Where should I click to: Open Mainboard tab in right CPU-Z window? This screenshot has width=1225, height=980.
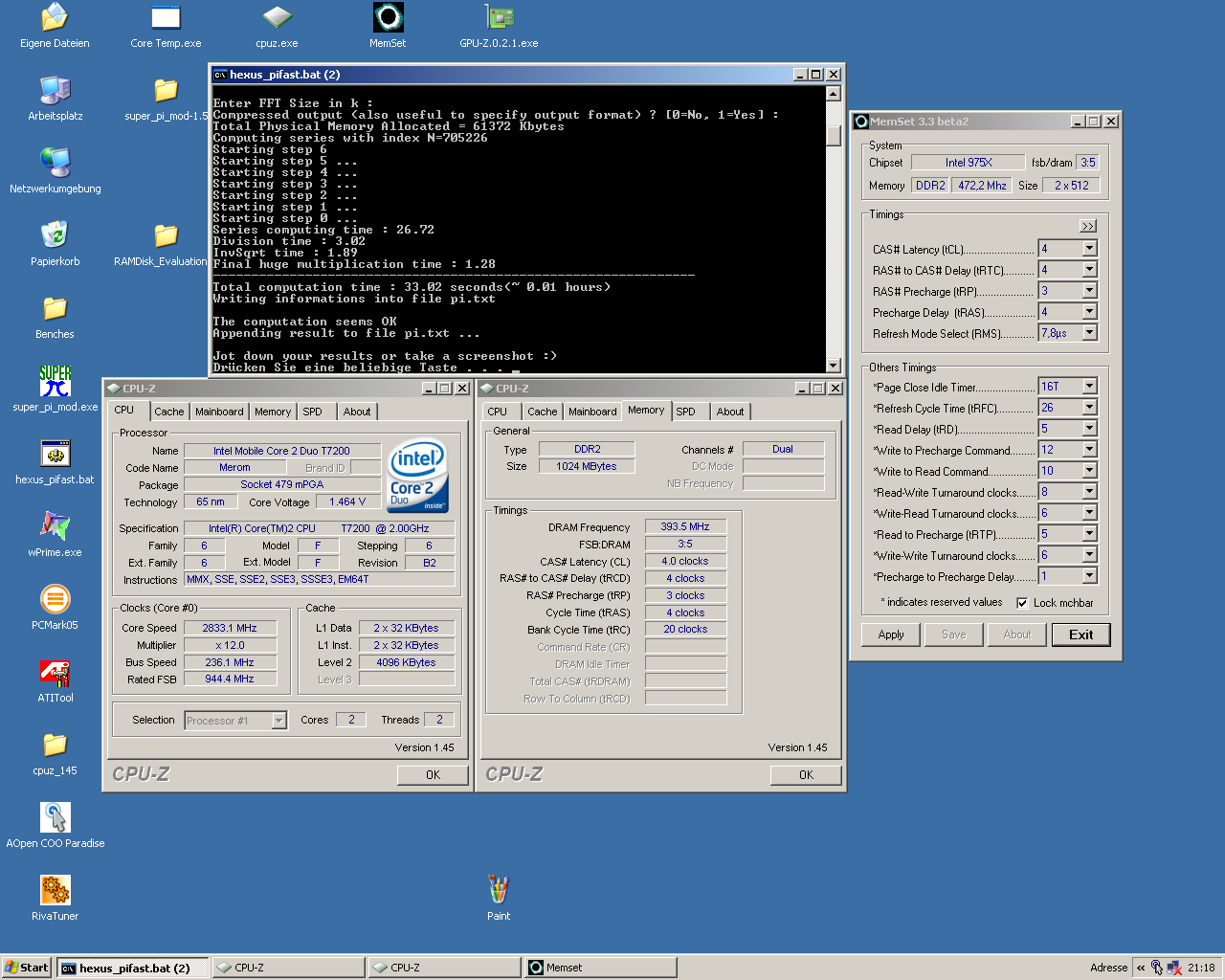tap(592, 412)
